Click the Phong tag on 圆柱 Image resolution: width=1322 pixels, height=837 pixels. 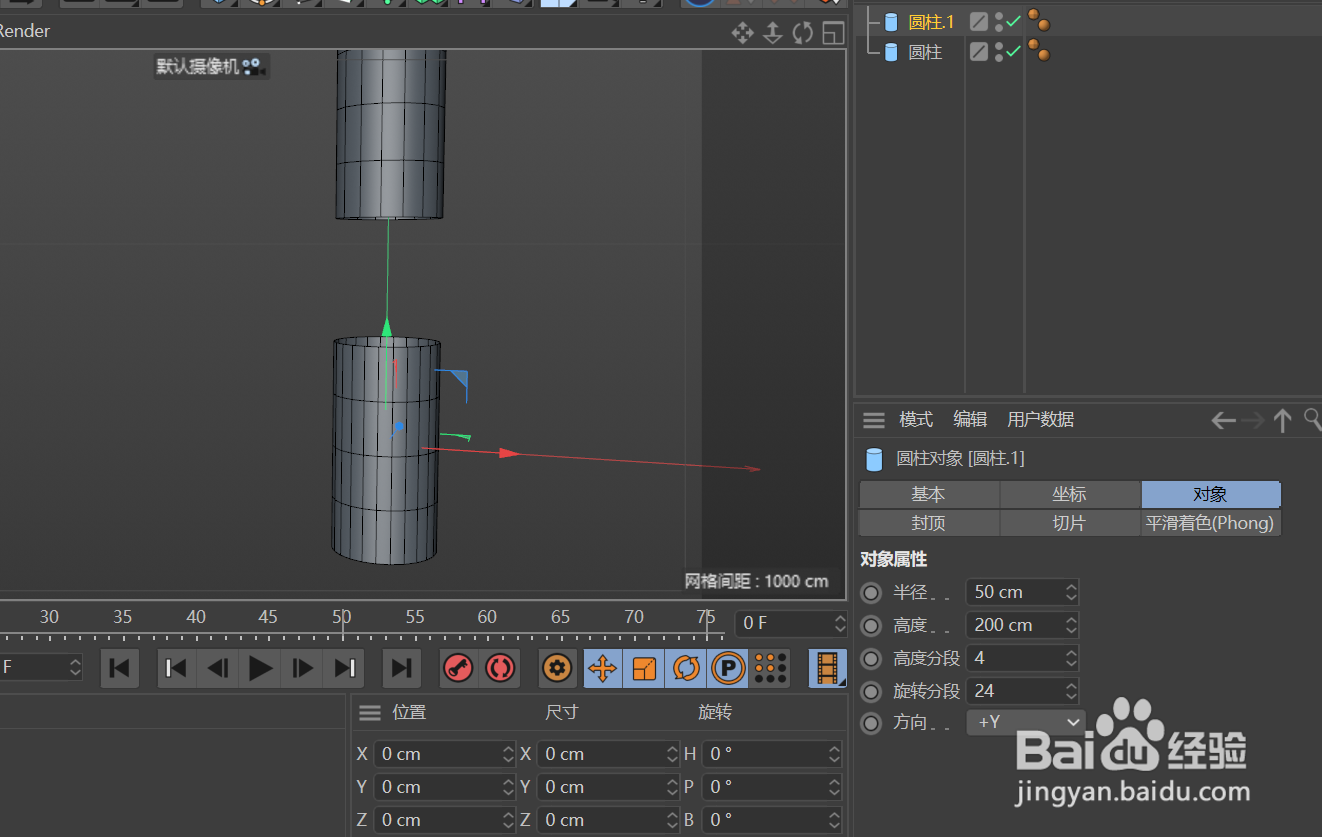[1039, 51]
